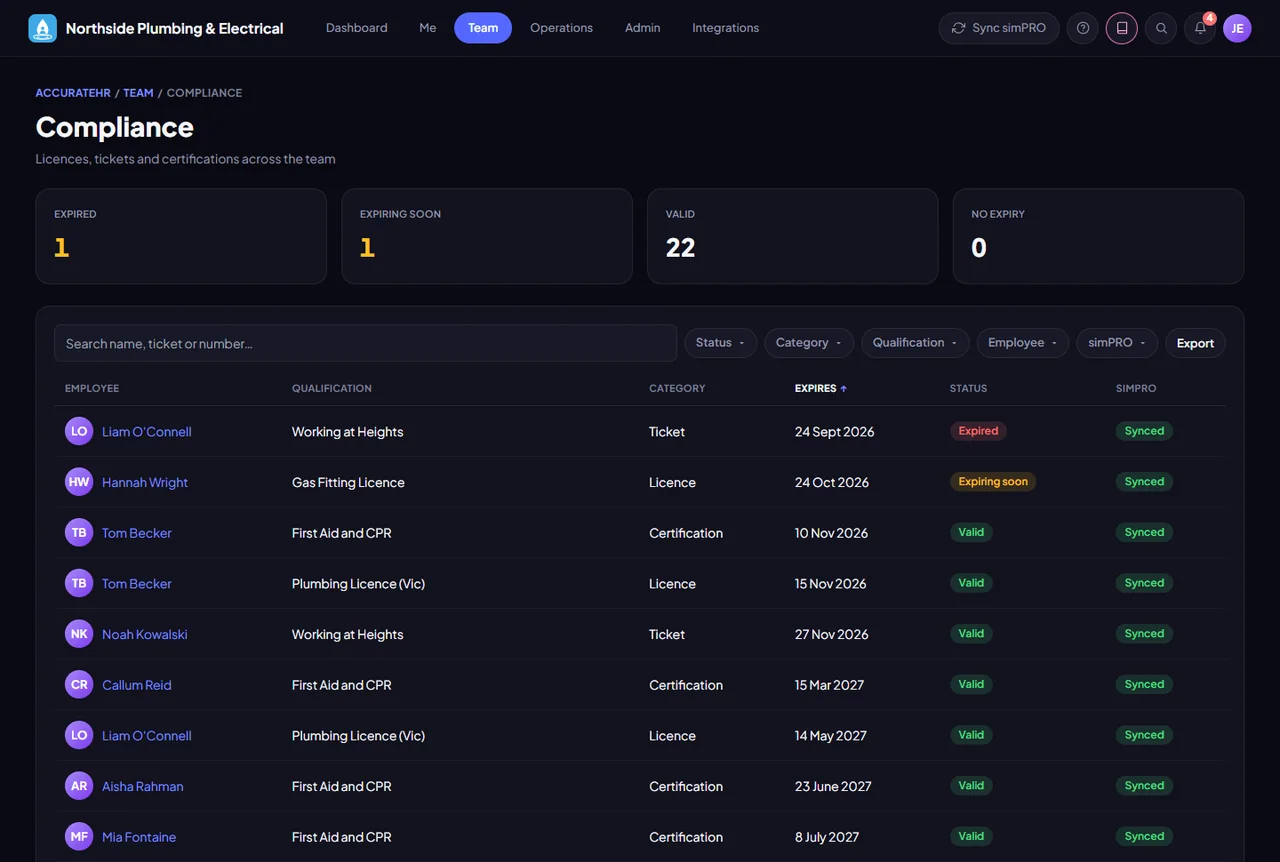
Task: Open Noah Kowalski's employee link
Action: click(145, 634)
